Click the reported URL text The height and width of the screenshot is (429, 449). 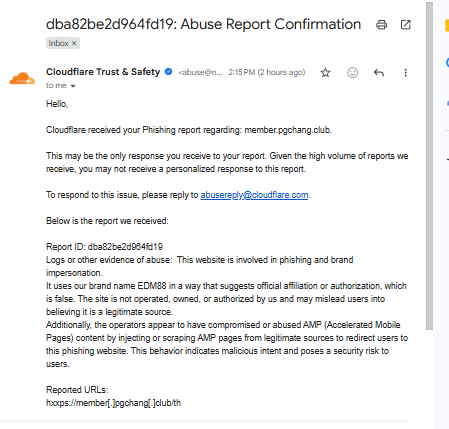(x=113, y=403)
